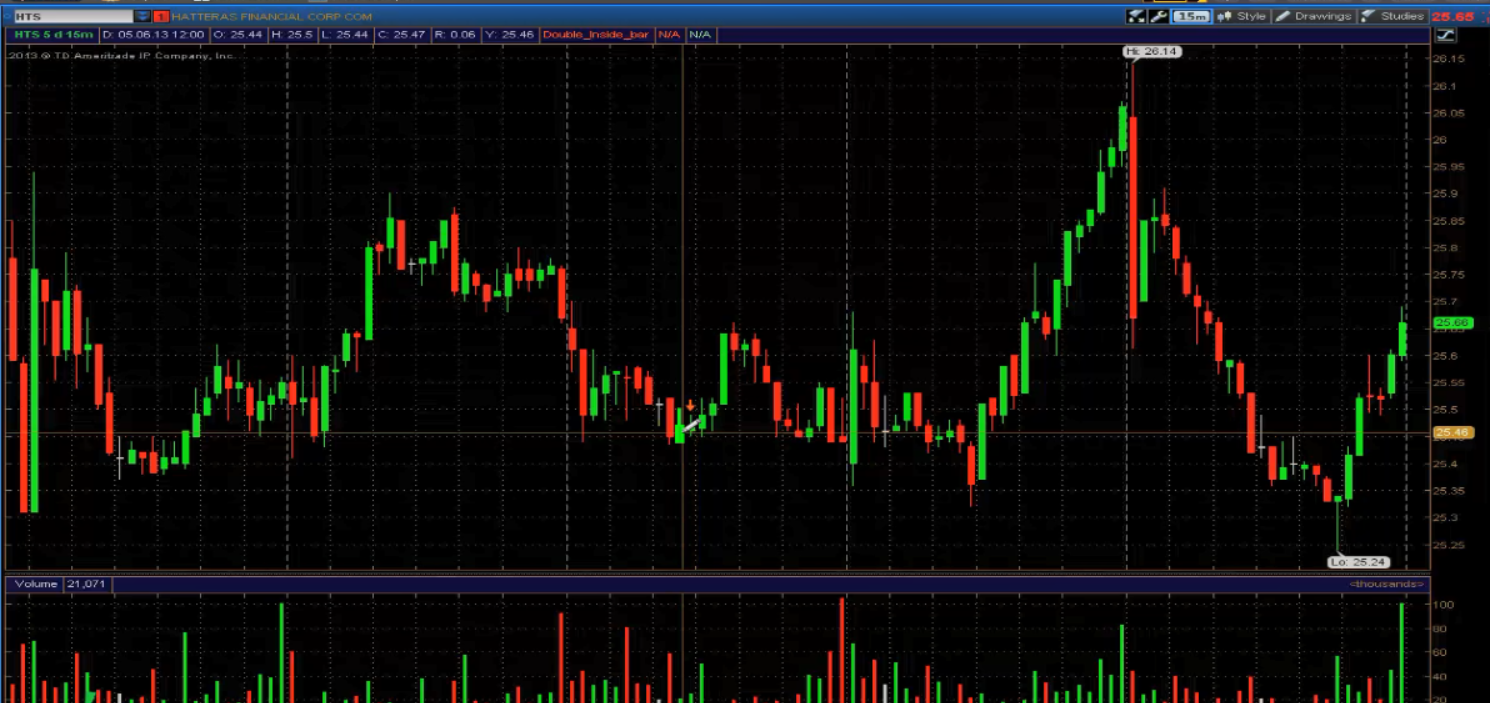Screen dimensions: 1490x703
Task: Click the HTS symbol input field
Action: (x=73, y=16)
